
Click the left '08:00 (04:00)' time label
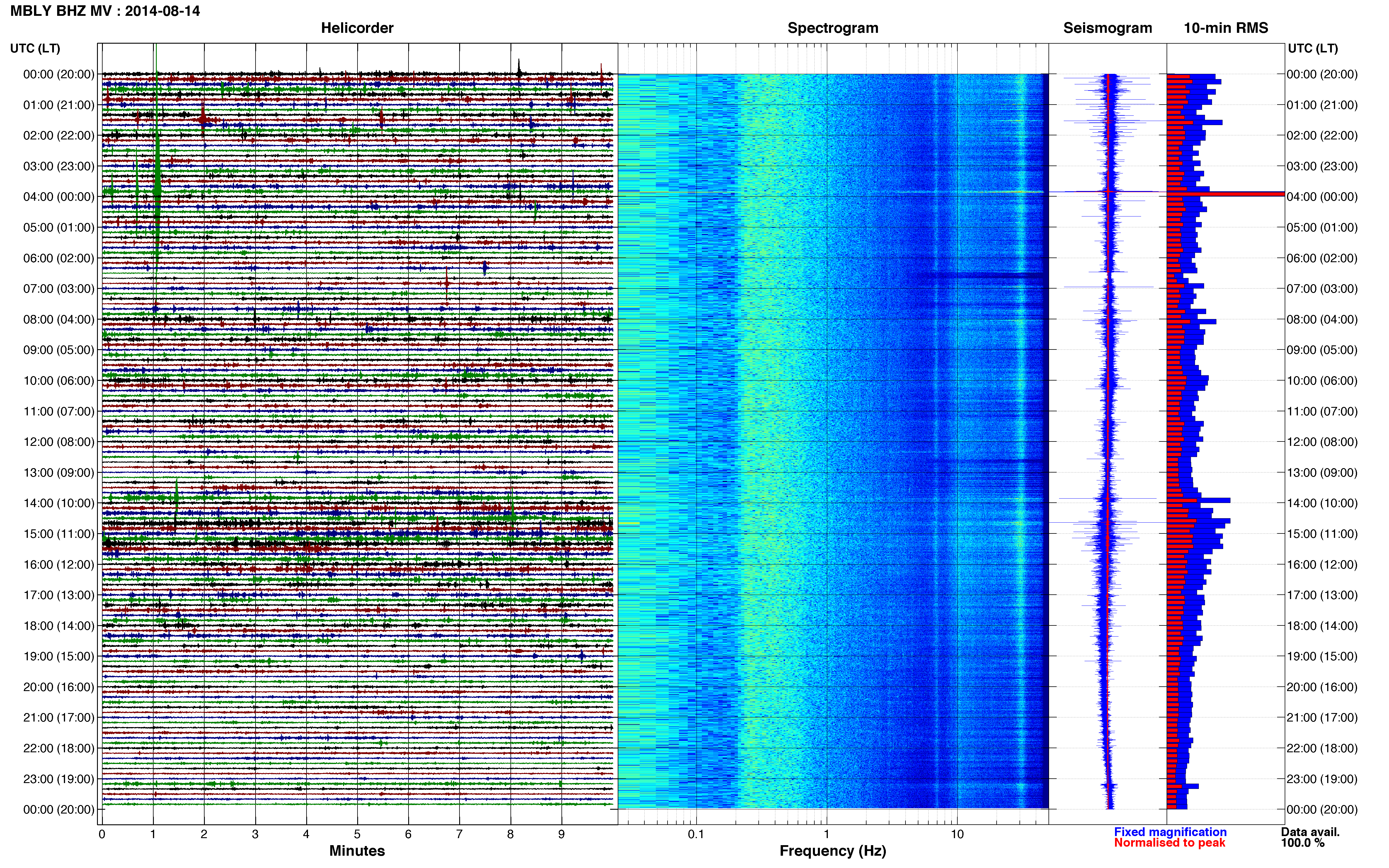(x=59, y=319)
